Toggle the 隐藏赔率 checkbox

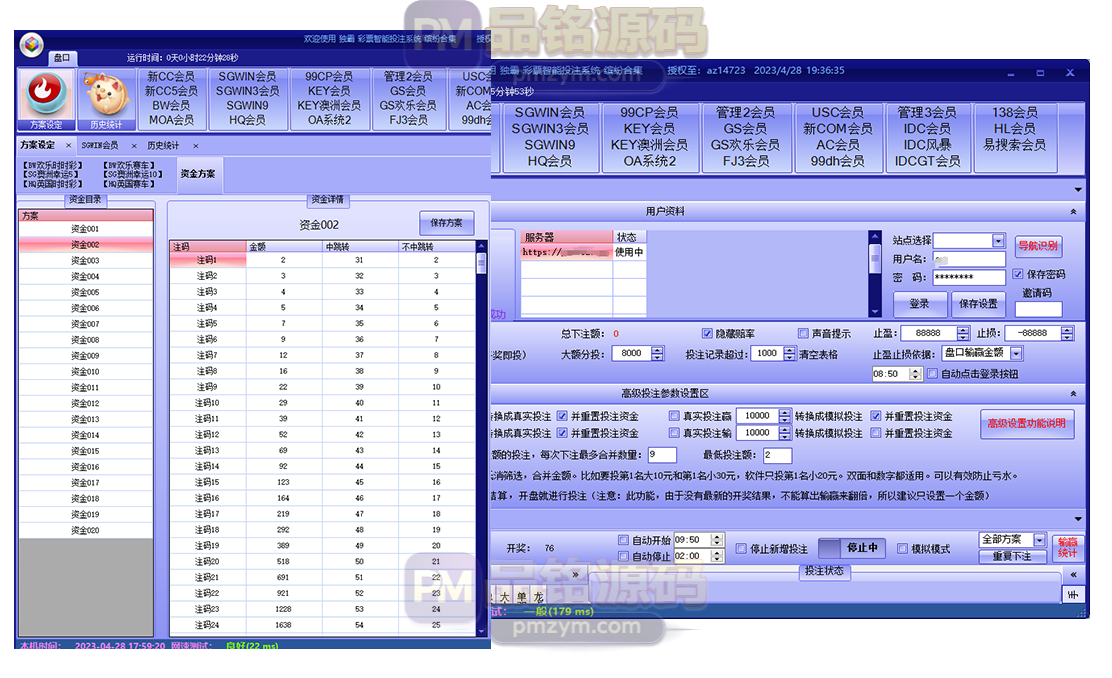click(x=707, y=333)
